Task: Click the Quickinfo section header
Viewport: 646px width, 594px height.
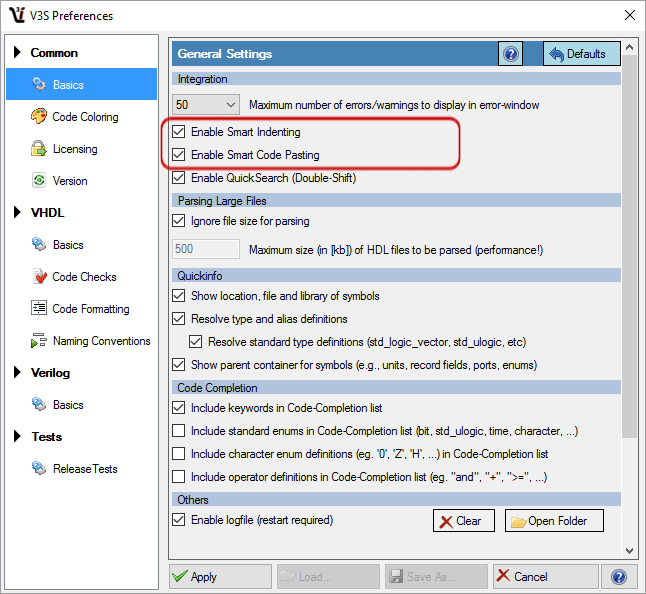Action: [396, 276]
